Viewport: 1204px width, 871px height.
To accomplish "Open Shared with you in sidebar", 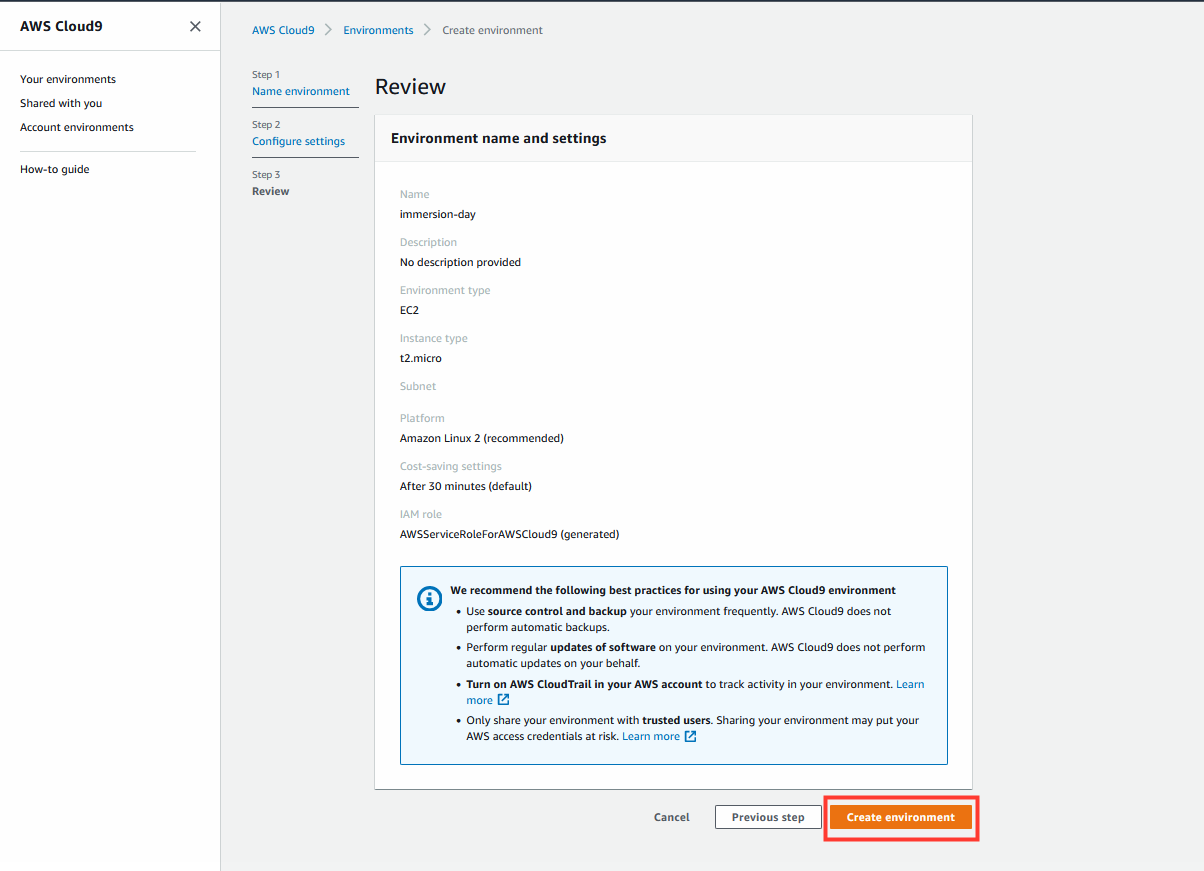I will (61, 103).
